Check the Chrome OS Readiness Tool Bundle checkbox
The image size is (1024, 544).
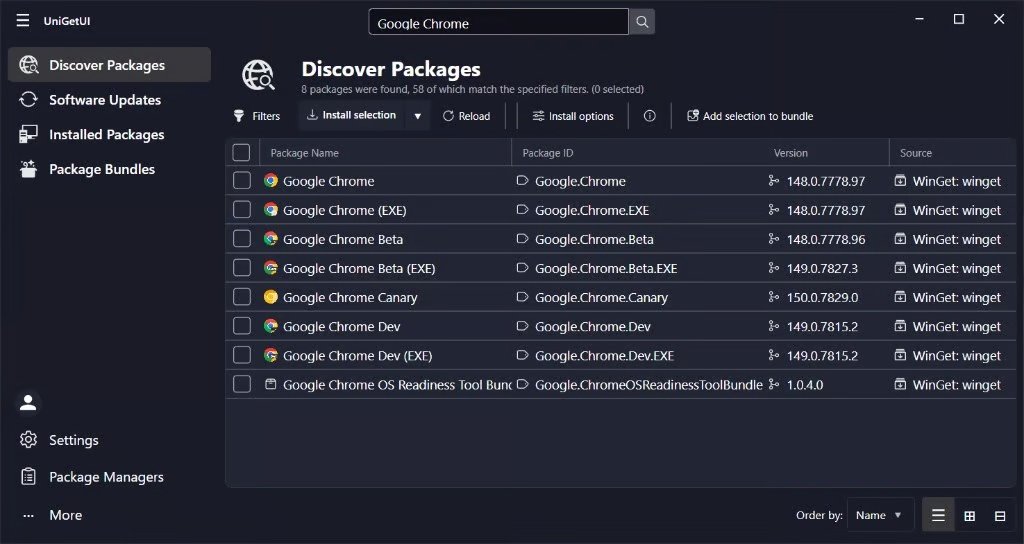coord(242,383)
